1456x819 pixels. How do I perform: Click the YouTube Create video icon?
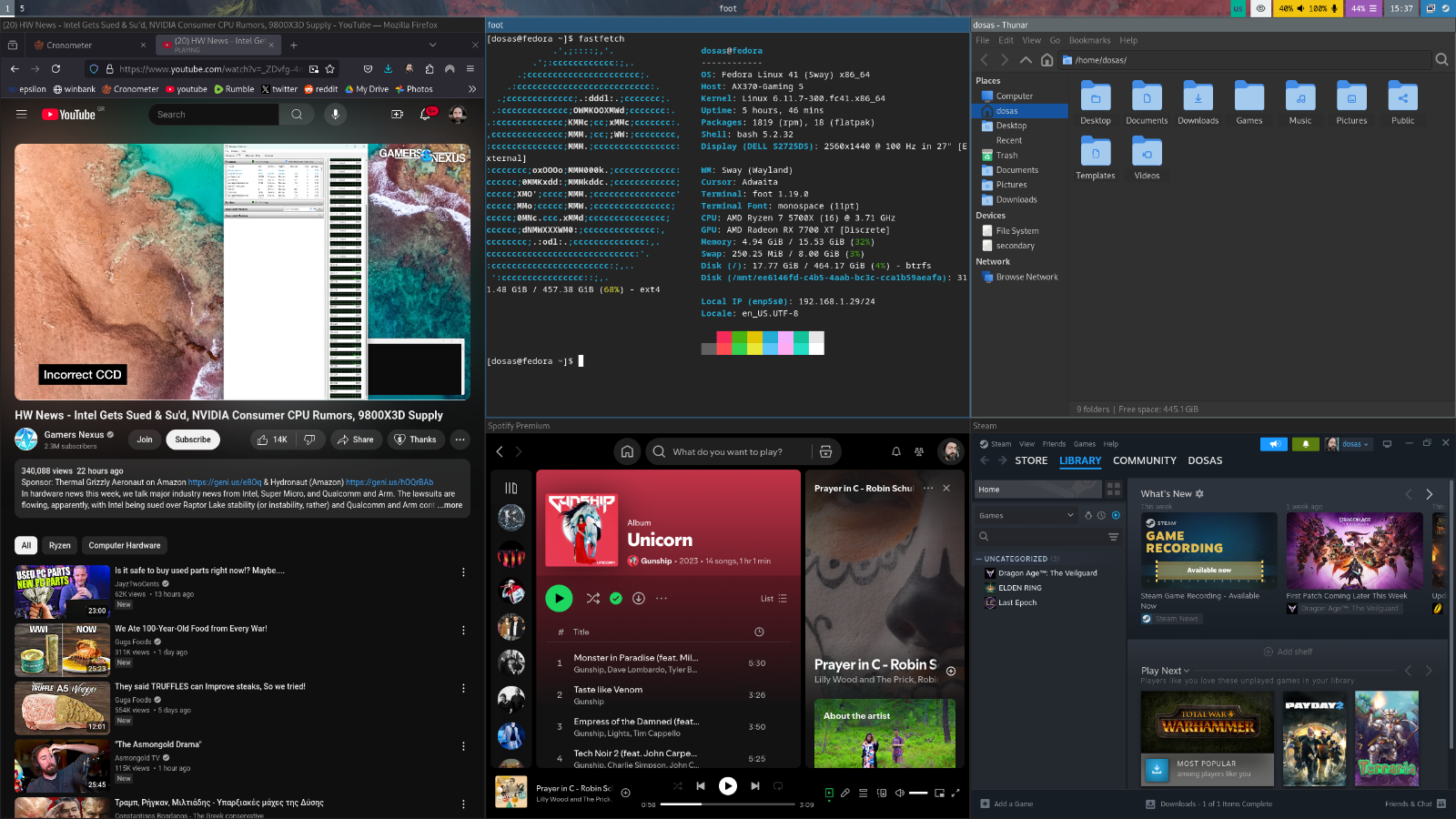[397, 114]
